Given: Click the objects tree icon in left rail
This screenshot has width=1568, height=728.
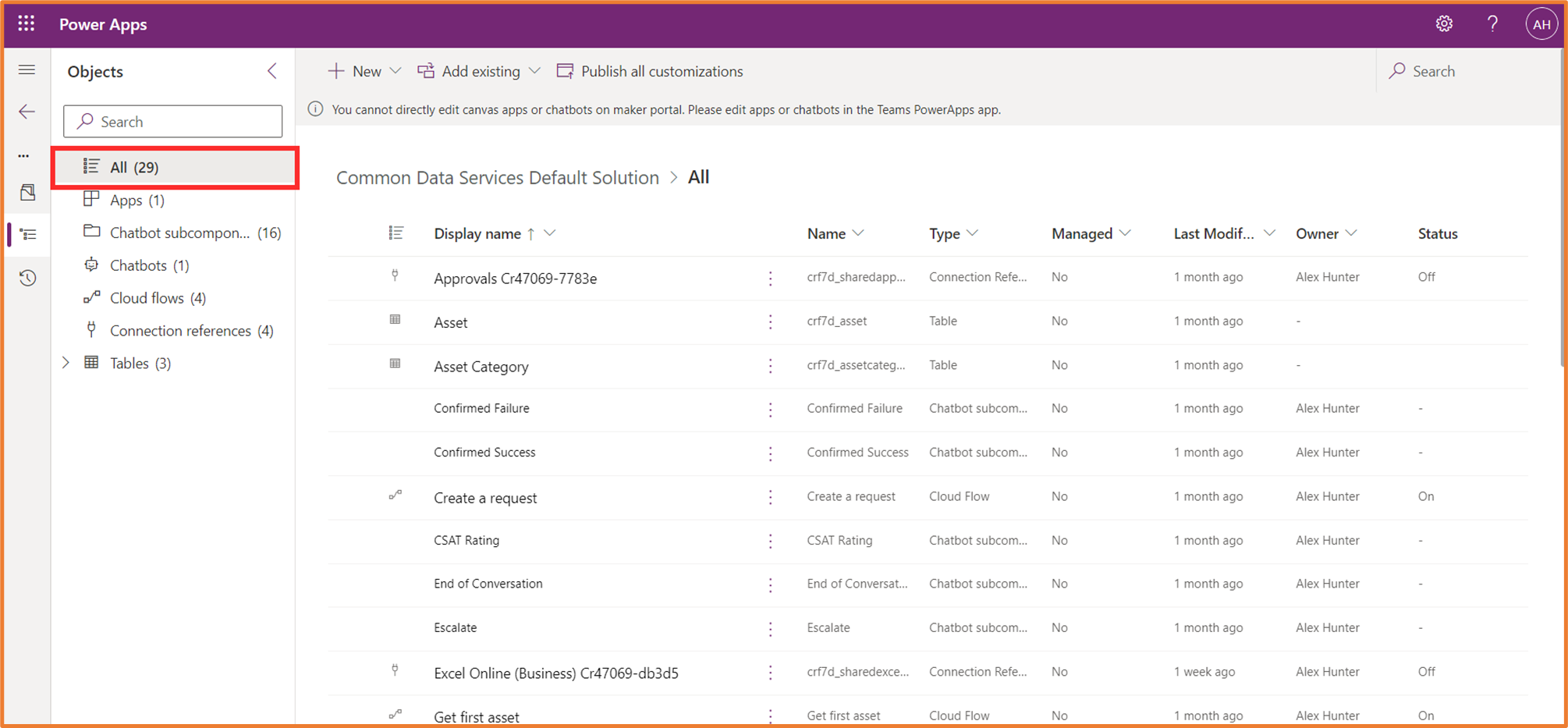Looking at the screenshot, I should coord(27,234).
